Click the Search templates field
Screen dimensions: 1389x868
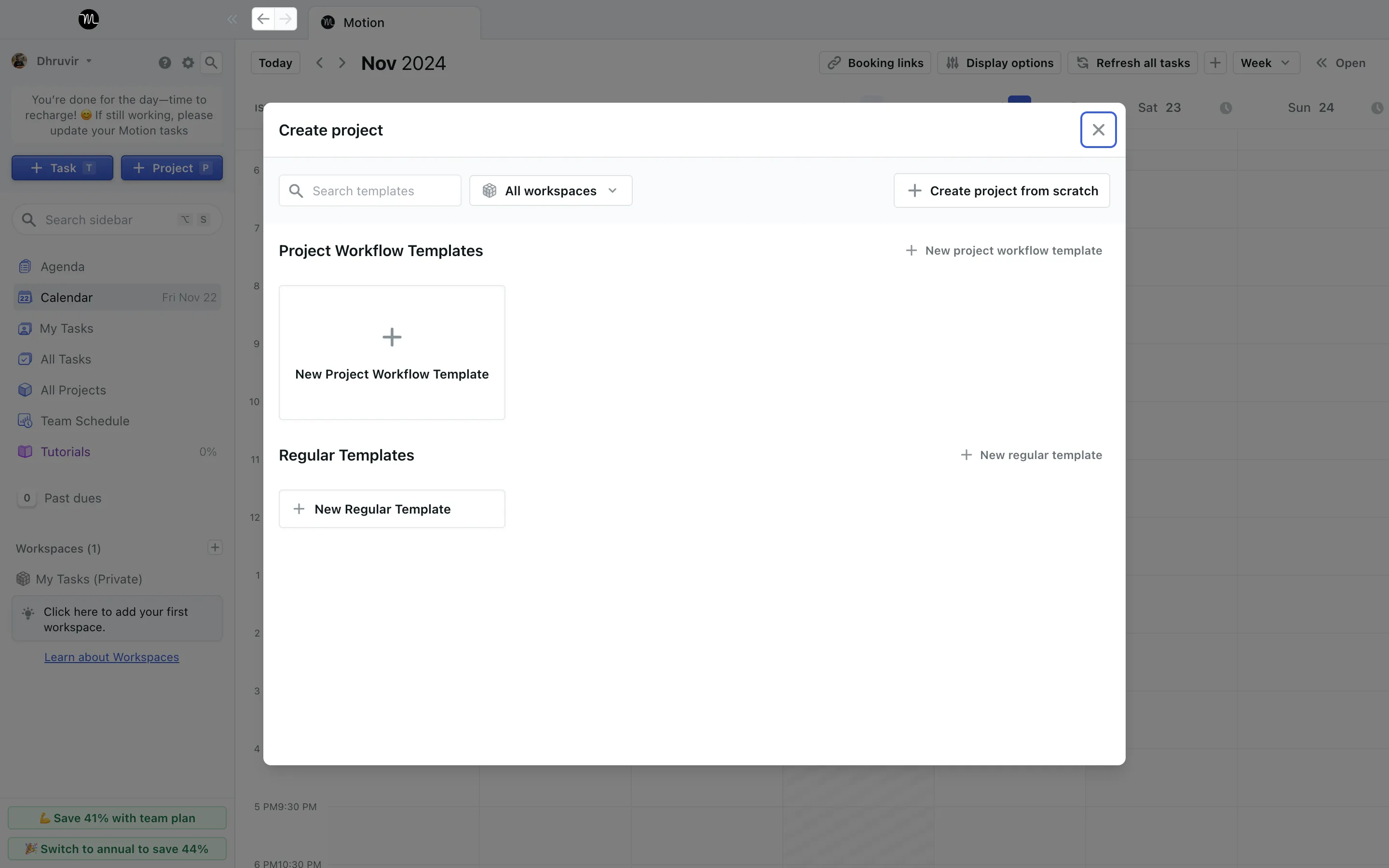tap(369, 190)
